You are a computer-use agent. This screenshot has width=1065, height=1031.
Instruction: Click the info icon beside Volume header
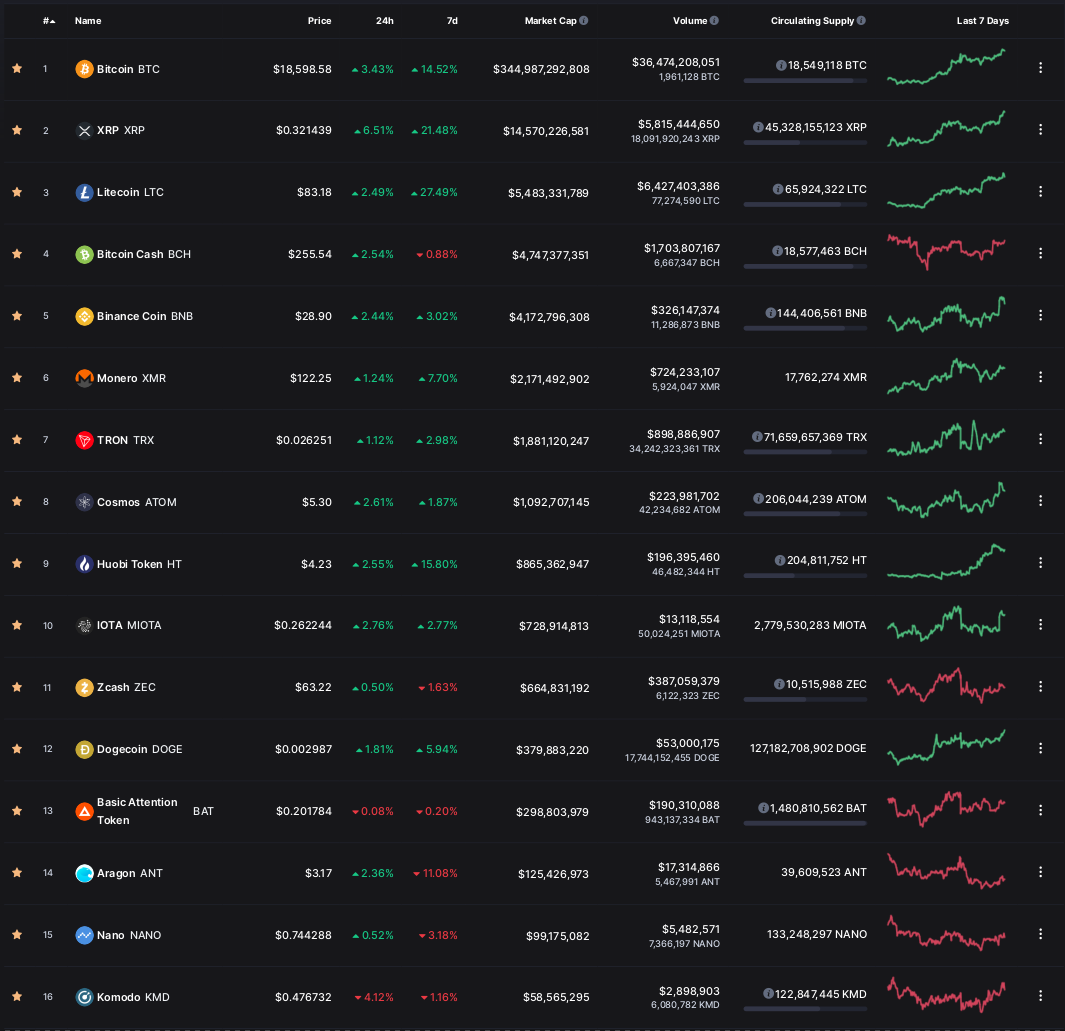click(x=715, y=21)
